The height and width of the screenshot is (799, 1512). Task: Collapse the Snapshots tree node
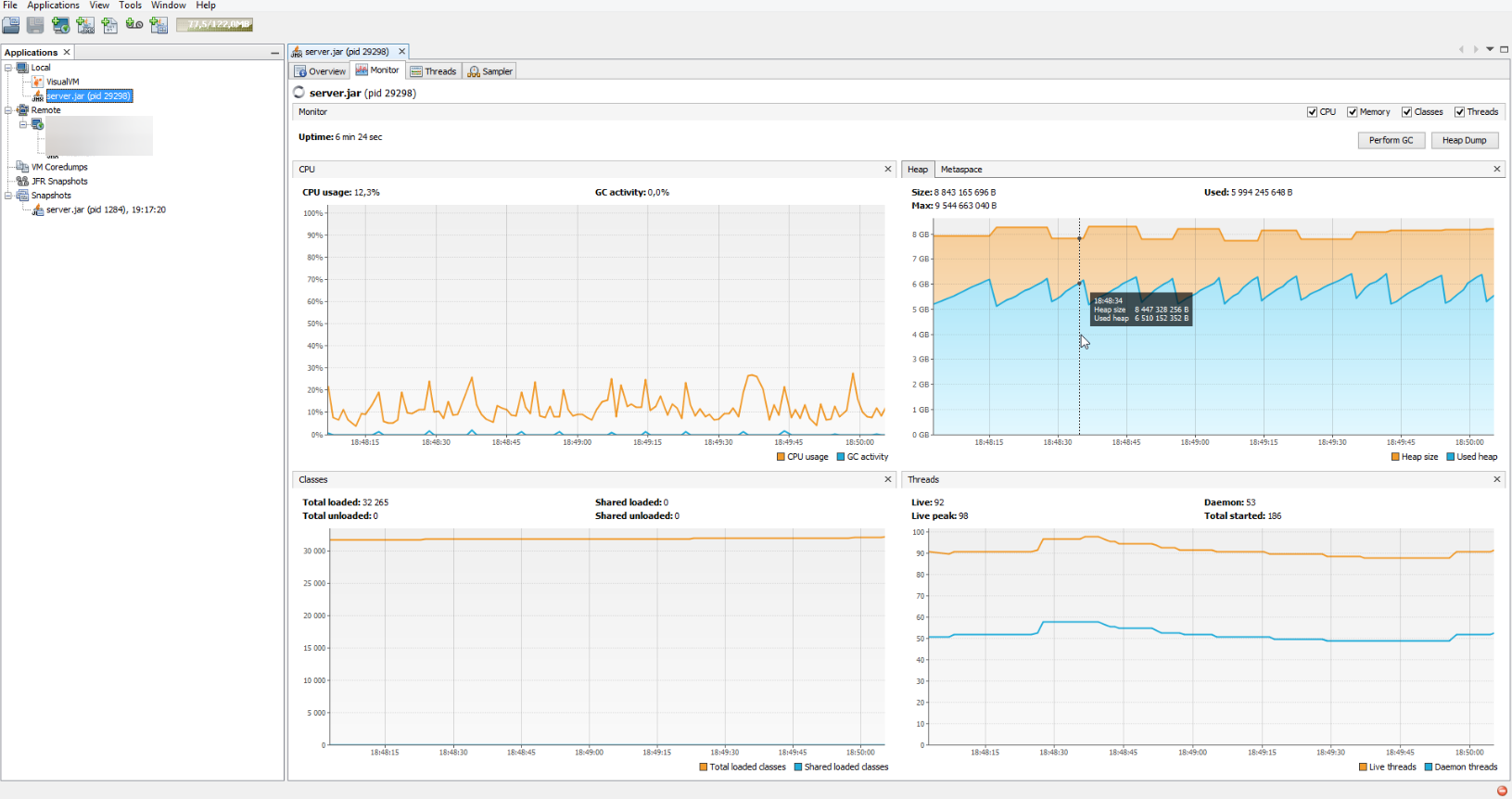(x=8, y=196)
